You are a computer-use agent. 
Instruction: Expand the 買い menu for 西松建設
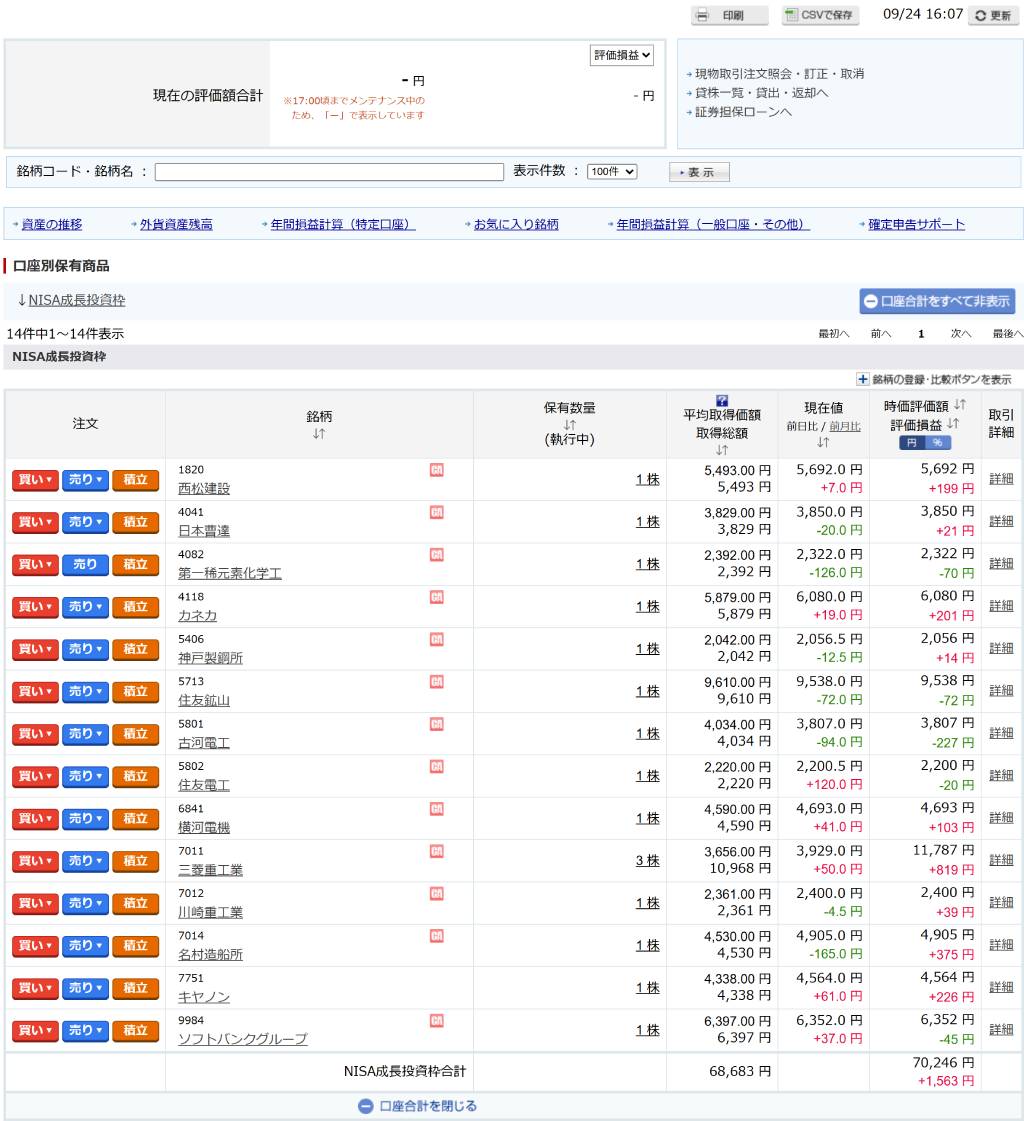coord(35,480)
